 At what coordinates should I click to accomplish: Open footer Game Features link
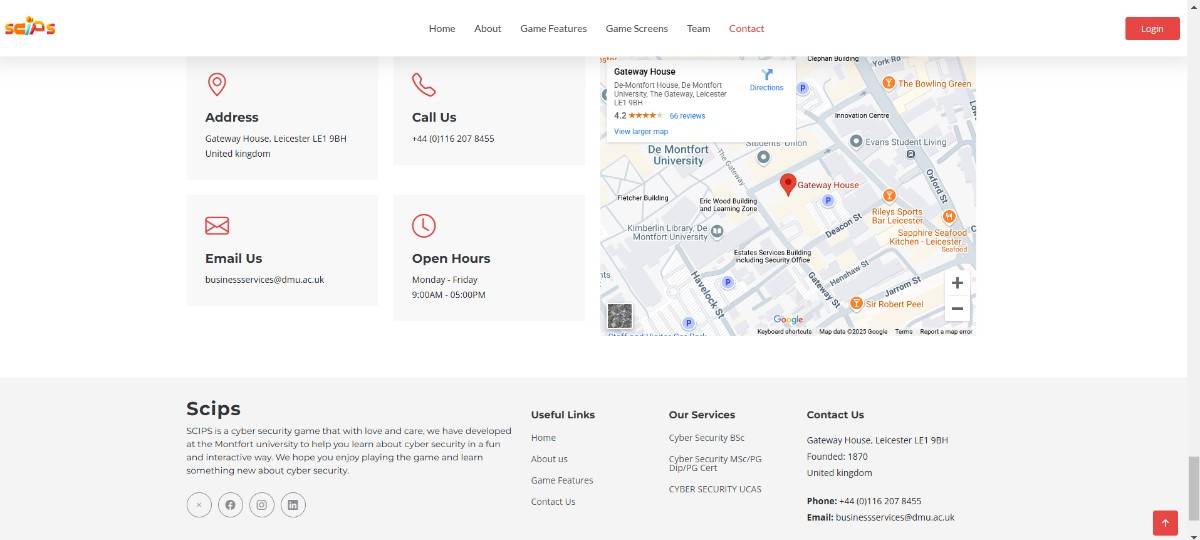pos(562,480)
